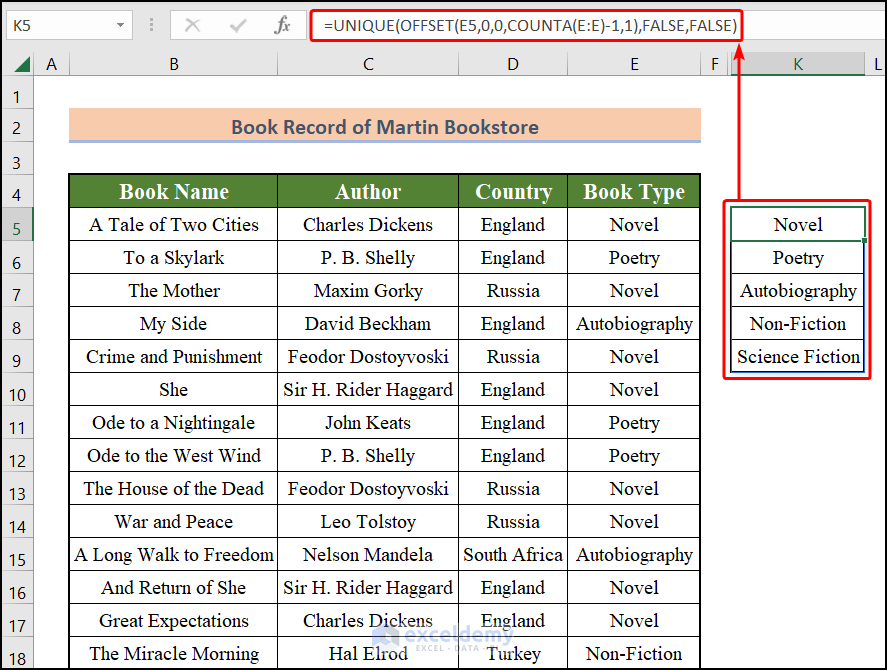This screenshot has height=670, width=887.
Task: Open the Insert Function fx dialog
Action: 282,25
